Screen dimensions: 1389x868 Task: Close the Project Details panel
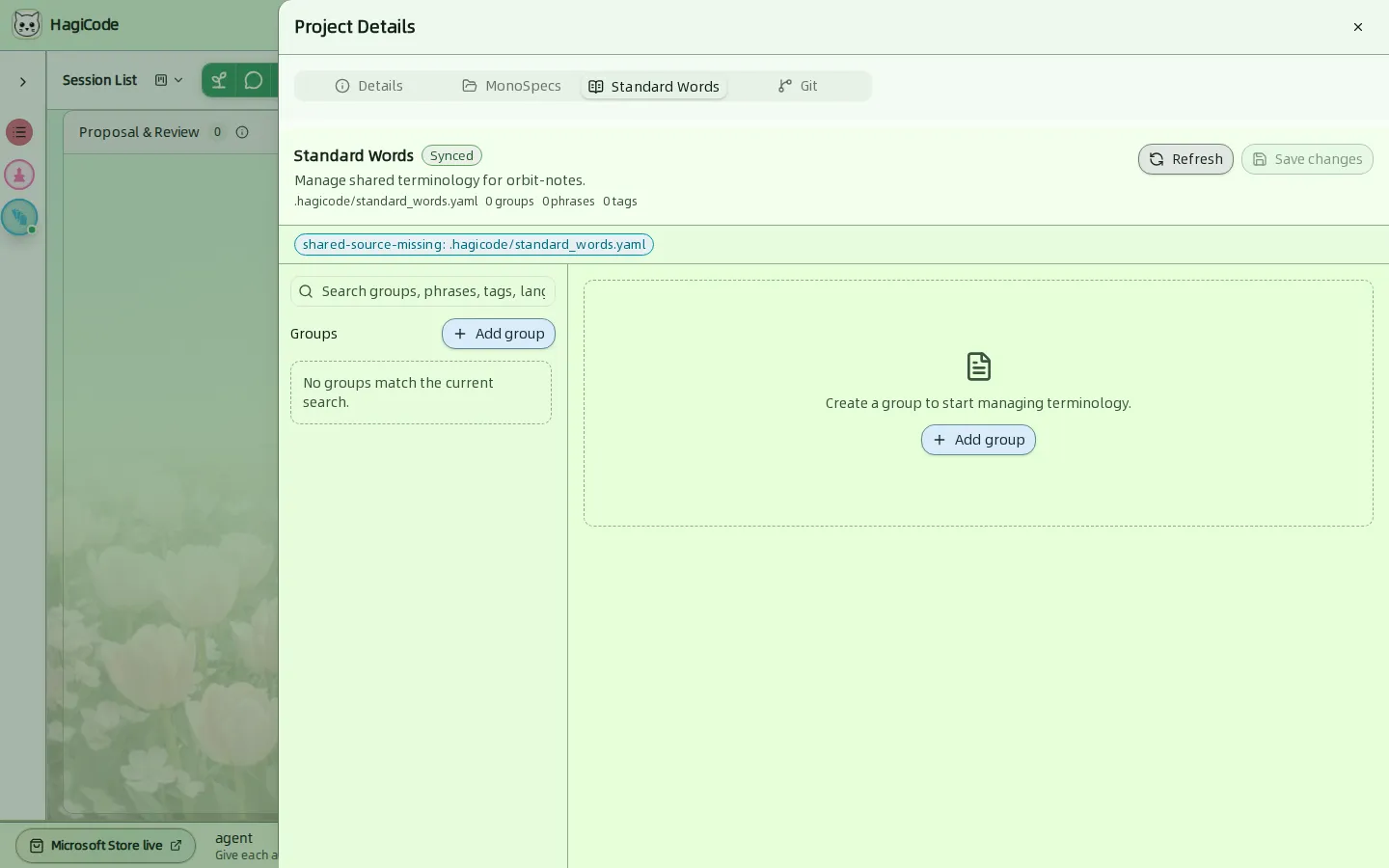click(x=1358, y=27)
